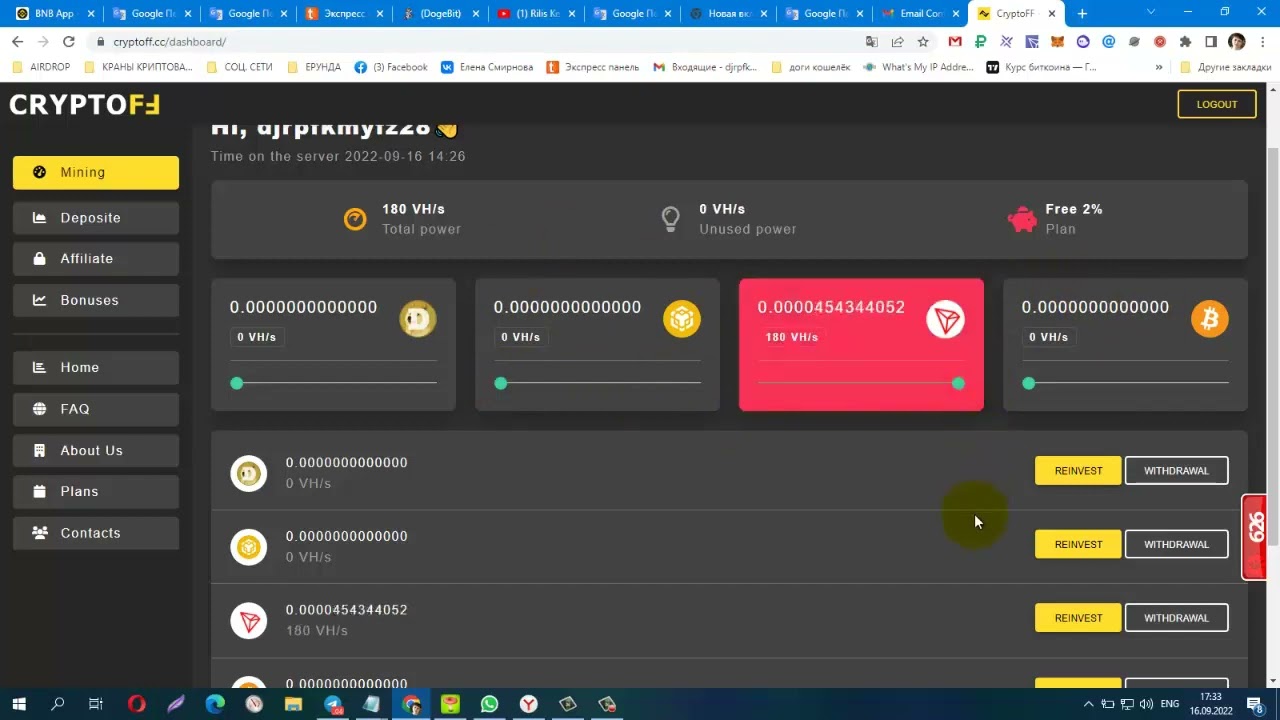Viewport: 1280px width, 720px height.
Task: Click the pink piggy bank Plan icon
Action: 1023,219
